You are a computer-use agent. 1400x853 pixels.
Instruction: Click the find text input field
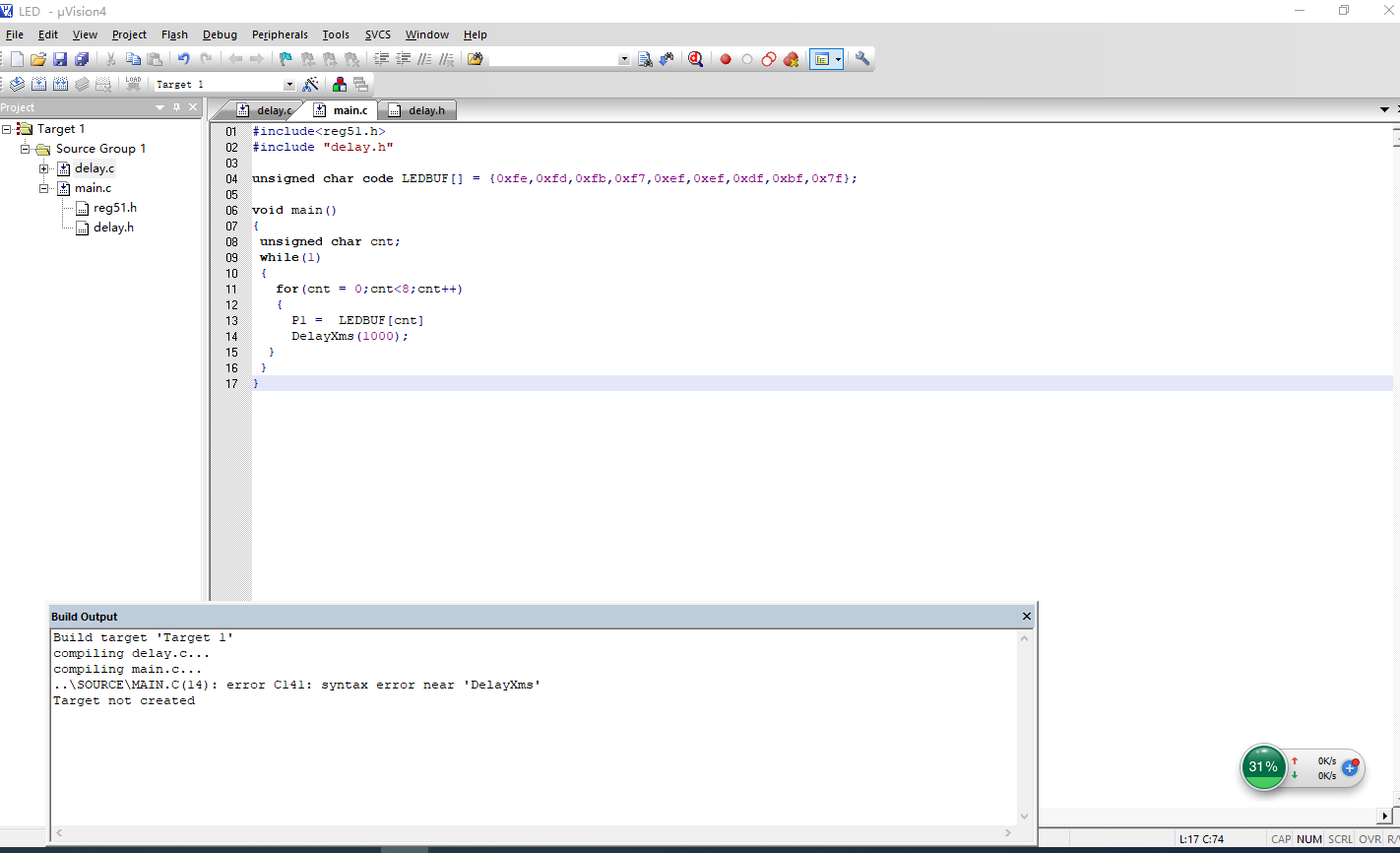tap(553, 59)
